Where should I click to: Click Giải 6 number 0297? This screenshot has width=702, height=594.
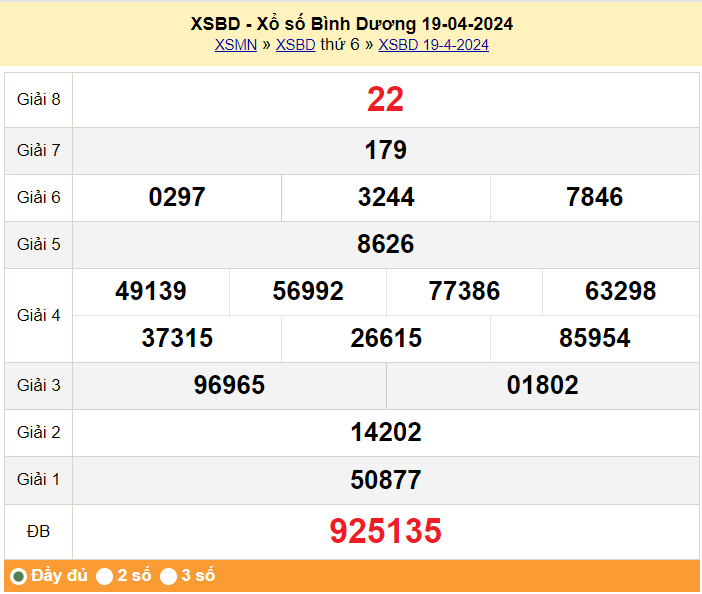pyautogui.click(x=177, y=197)
